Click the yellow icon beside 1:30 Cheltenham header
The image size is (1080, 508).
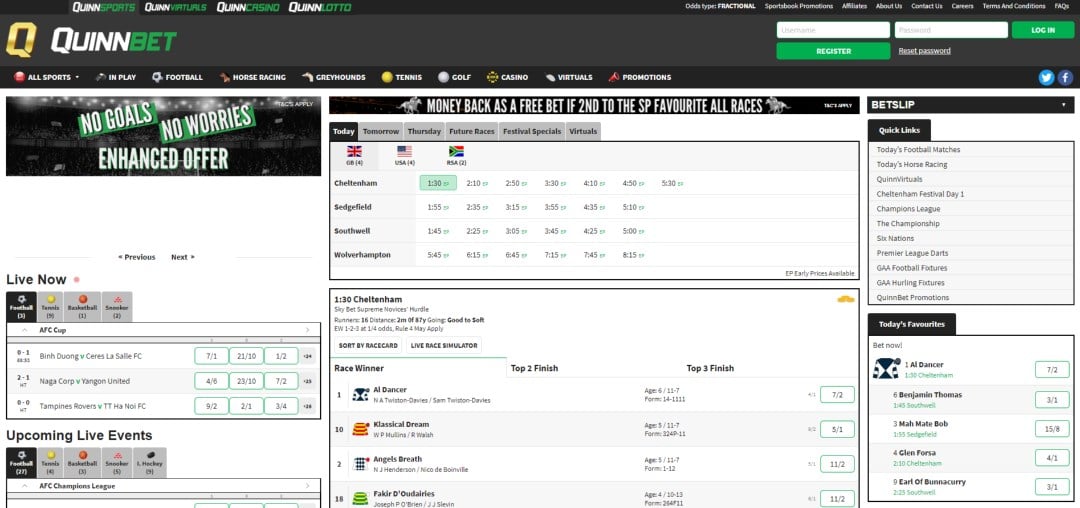[846, 299]
